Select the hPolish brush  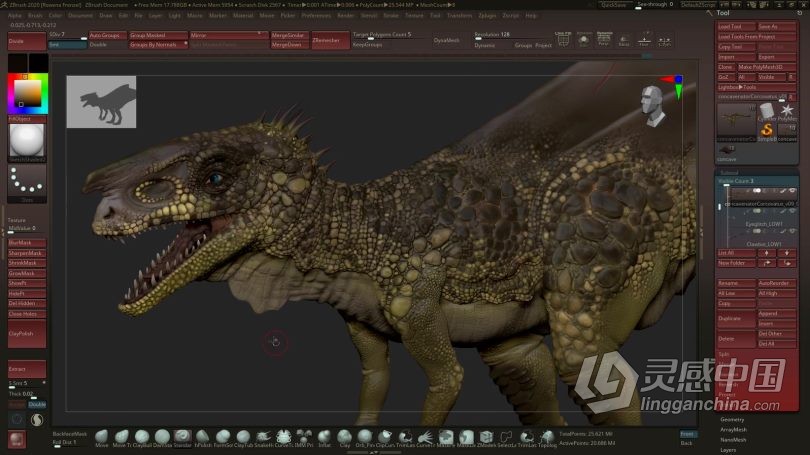click(x=202, y=438)
